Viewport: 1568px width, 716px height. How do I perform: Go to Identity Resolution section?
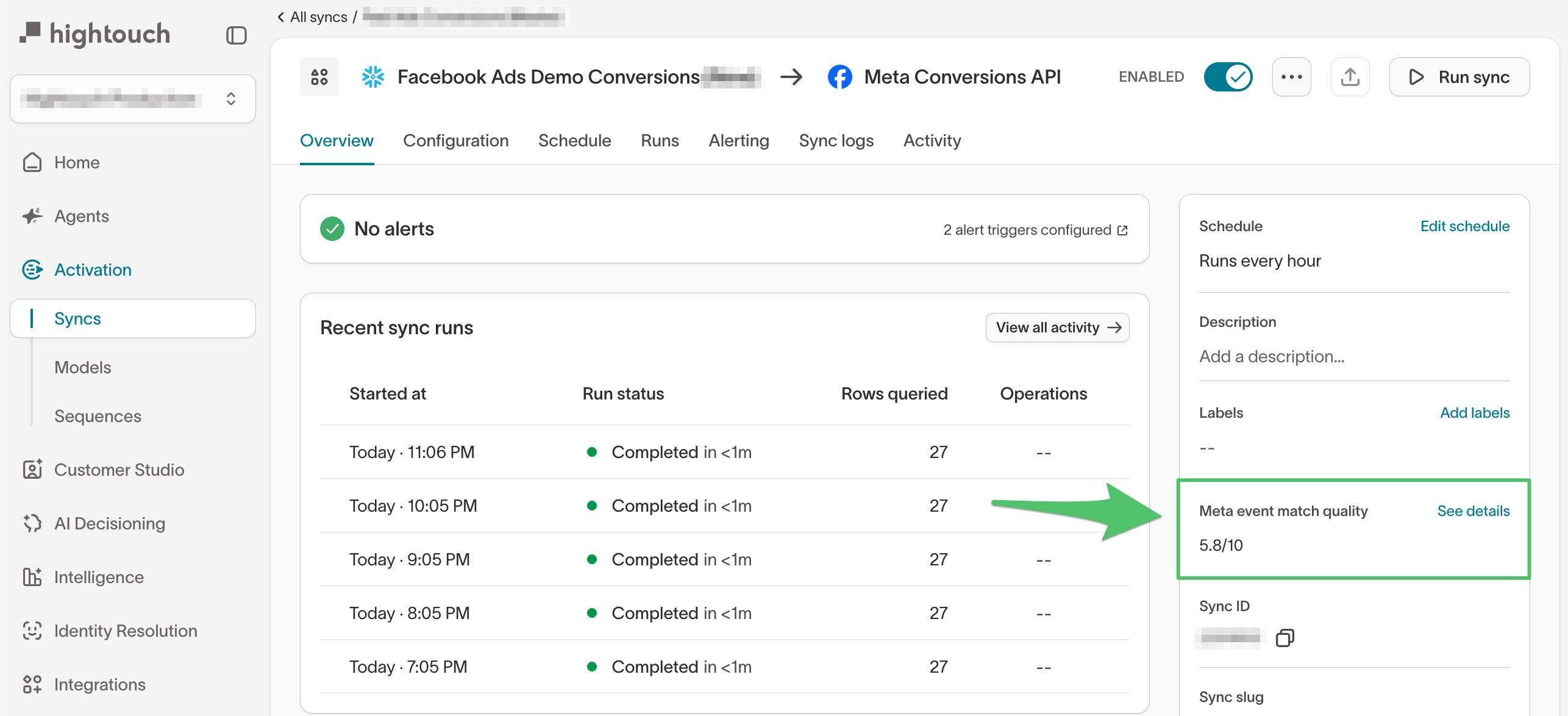coord(126,631)
